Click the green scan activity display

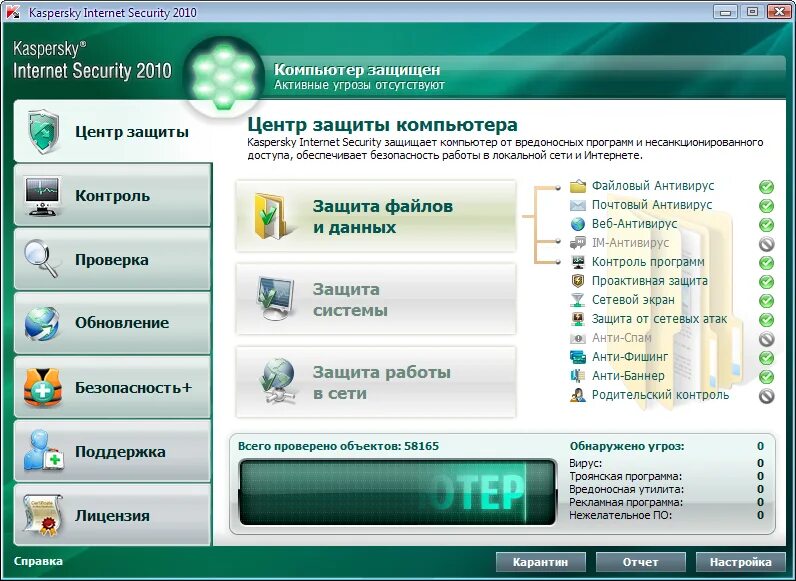(x=397, y=492)
